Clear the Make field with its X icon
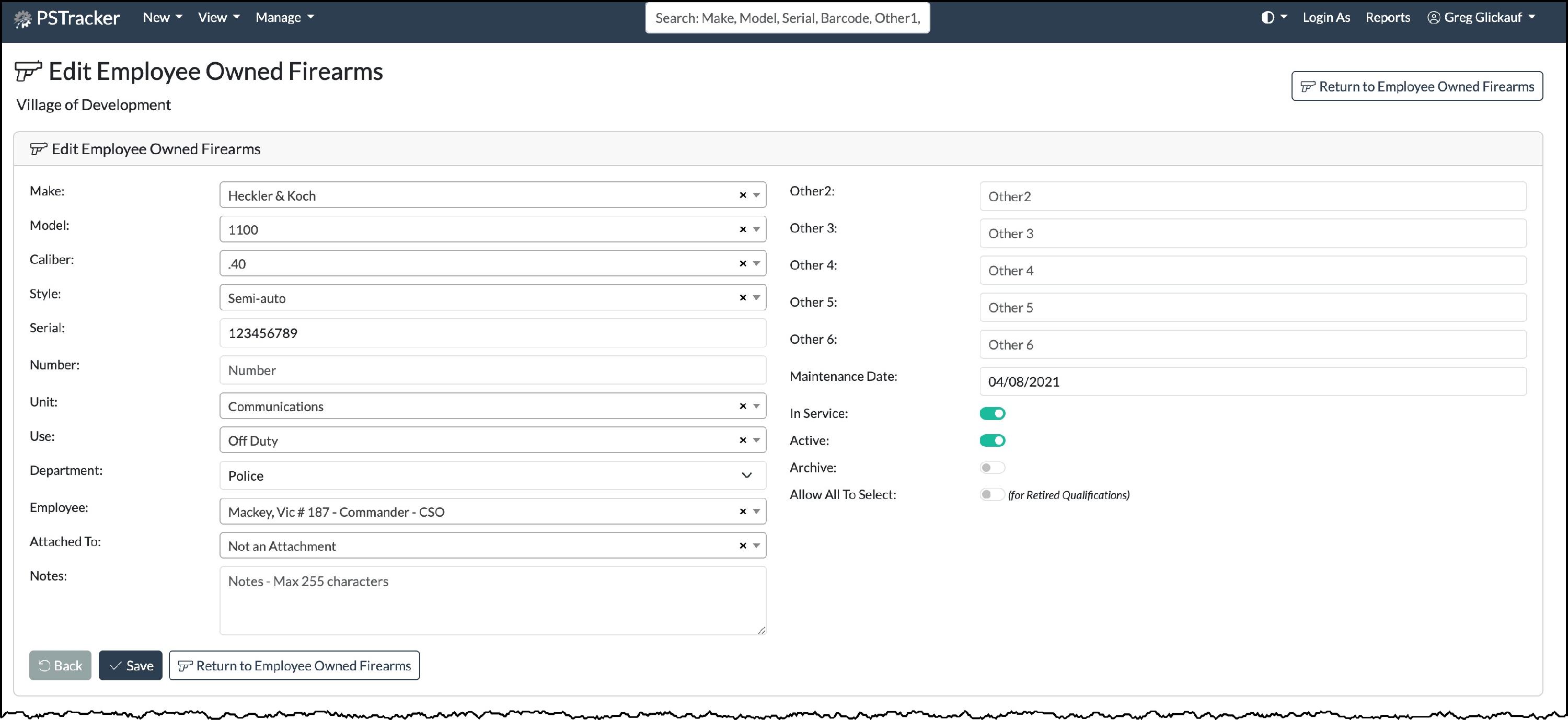This screenshot has height=720, width=1568. click(x=743, y=195)
